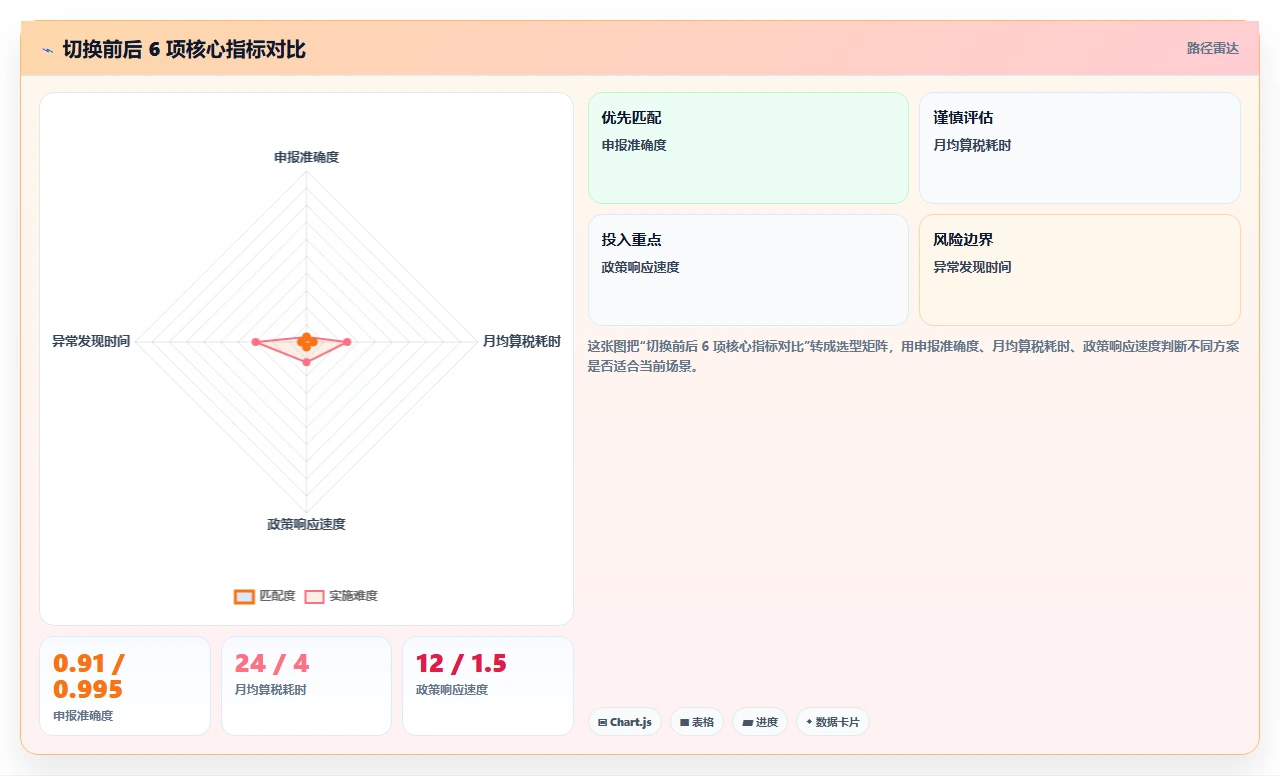Screen dimensions: 1280x776
Task: Click the 数据卡片 tag
Action: coord(833,722)
